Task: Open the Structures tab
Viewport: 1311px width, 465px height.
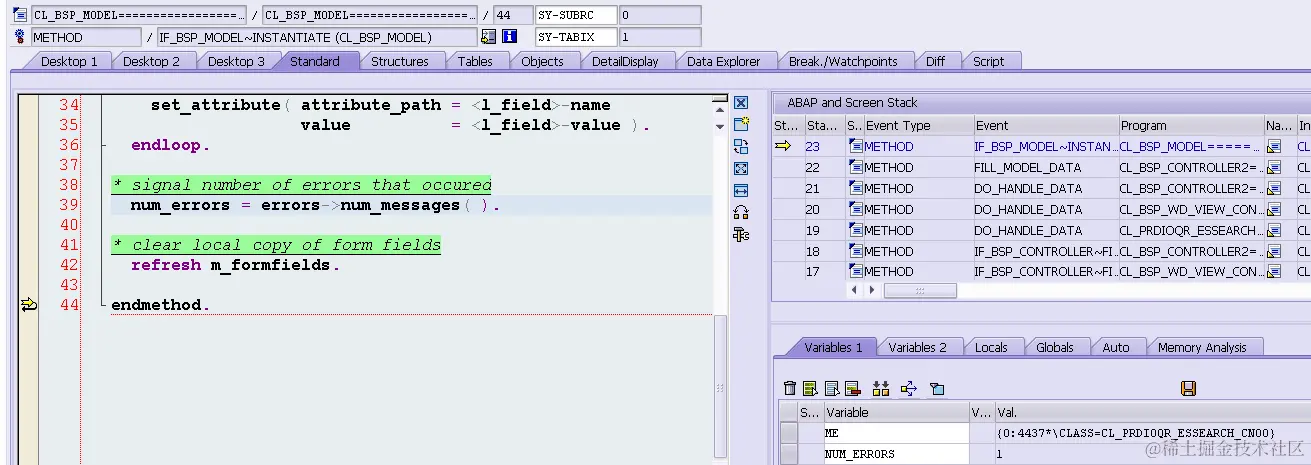Action: pyautogui.click(x=400, y=61)
